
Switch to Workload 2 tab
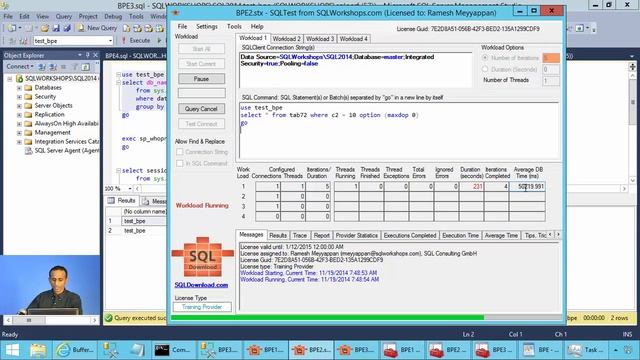287,39
